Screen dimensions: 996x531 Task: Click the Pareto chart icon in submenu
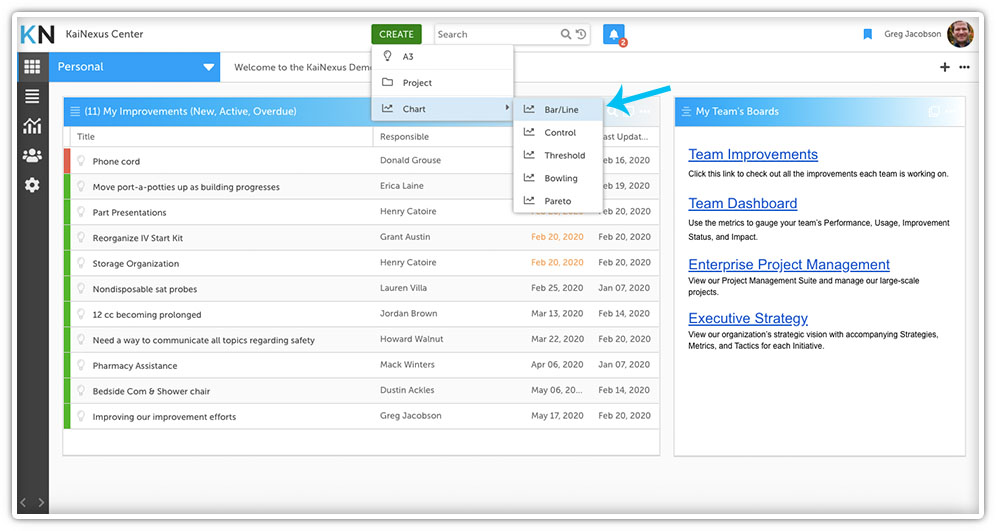click(528, 201)
